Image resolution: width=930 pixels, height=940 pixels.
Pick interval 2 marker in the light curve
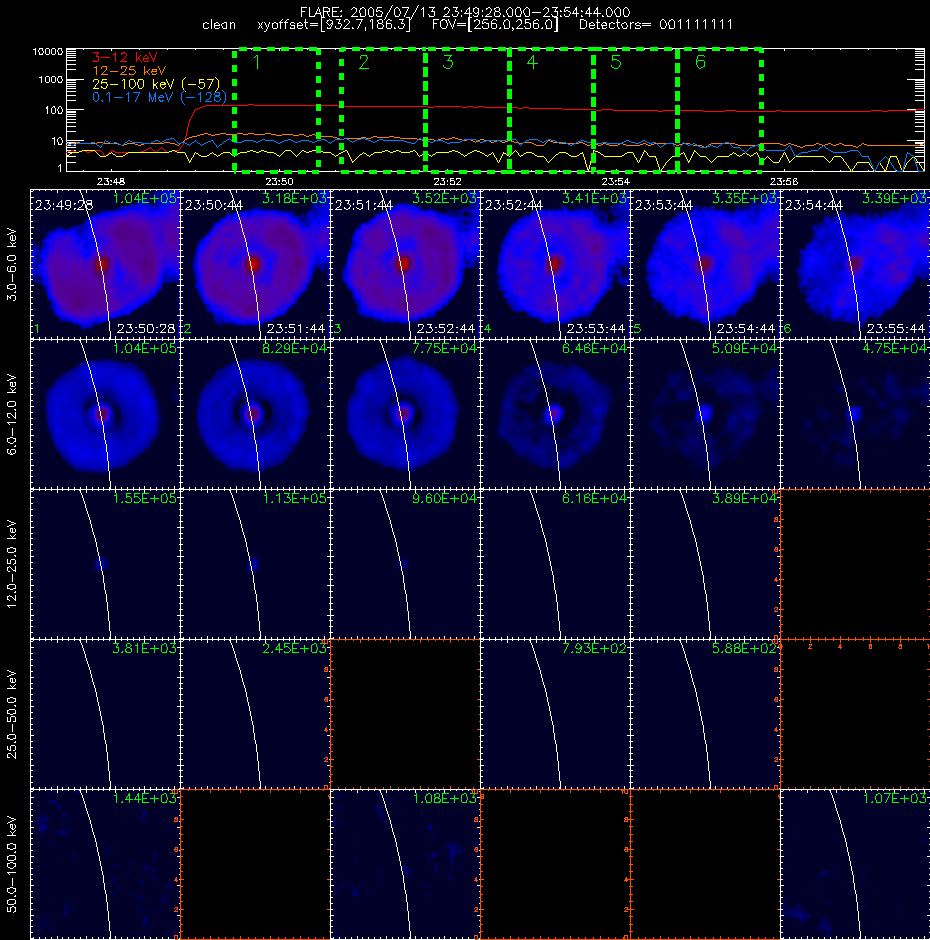tap(363, 62)
